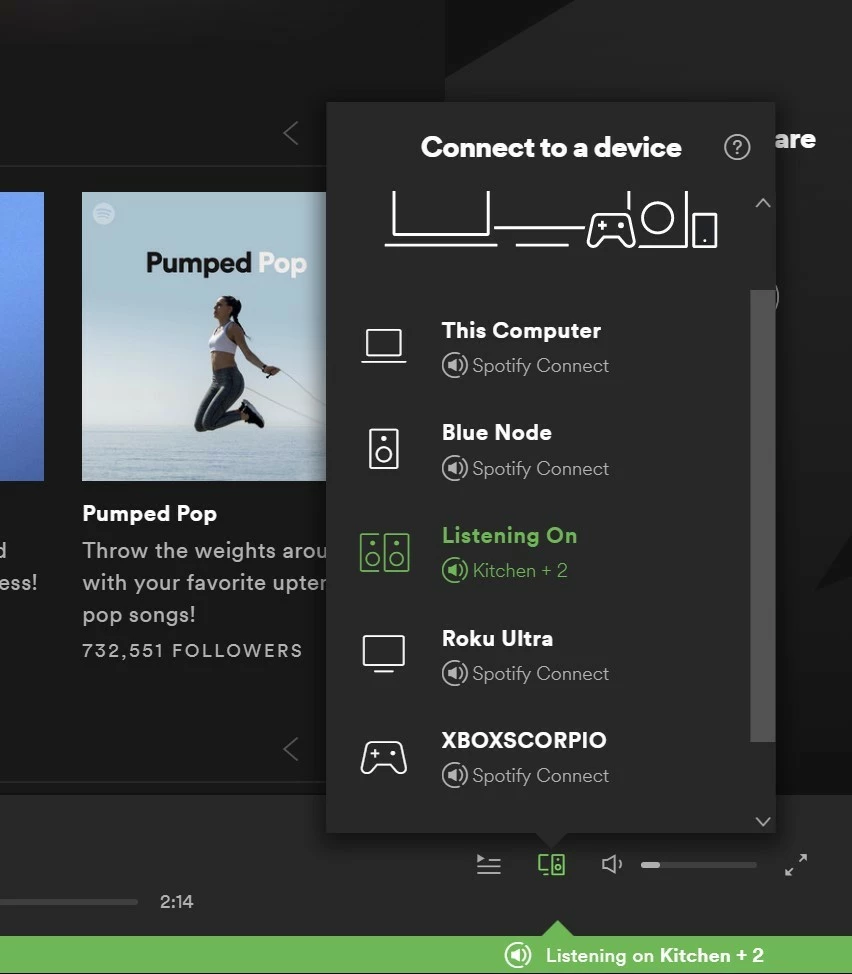This screenshot has width=852, height=974.
Task: Click the device list scrollbar thumb
Action: [763, 516]
